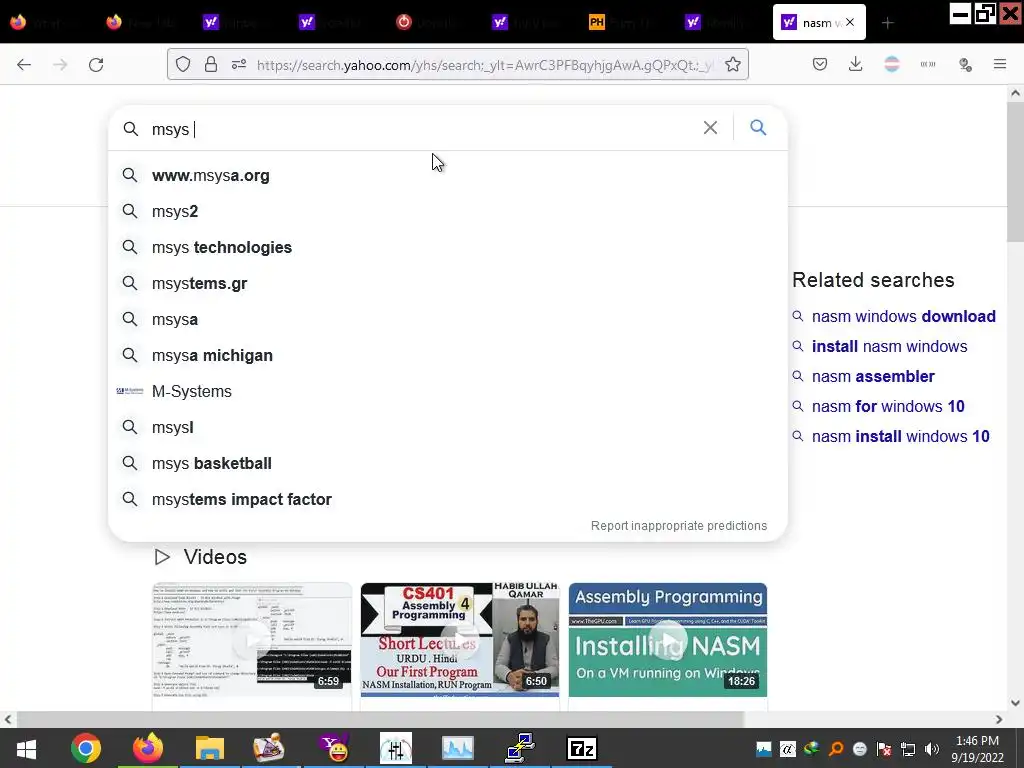Show site security padlock info

(210, 64)
